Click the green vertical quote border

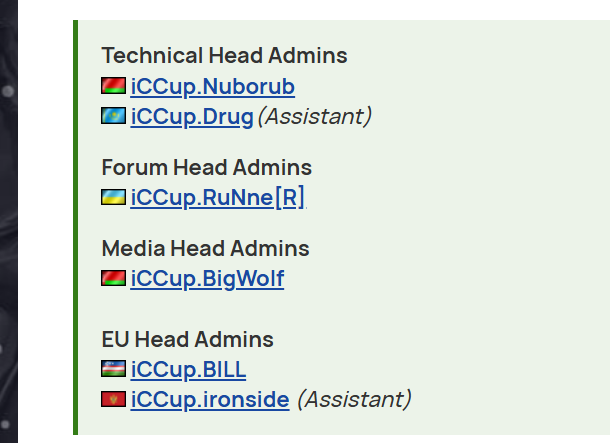click(x=75, y=227)
